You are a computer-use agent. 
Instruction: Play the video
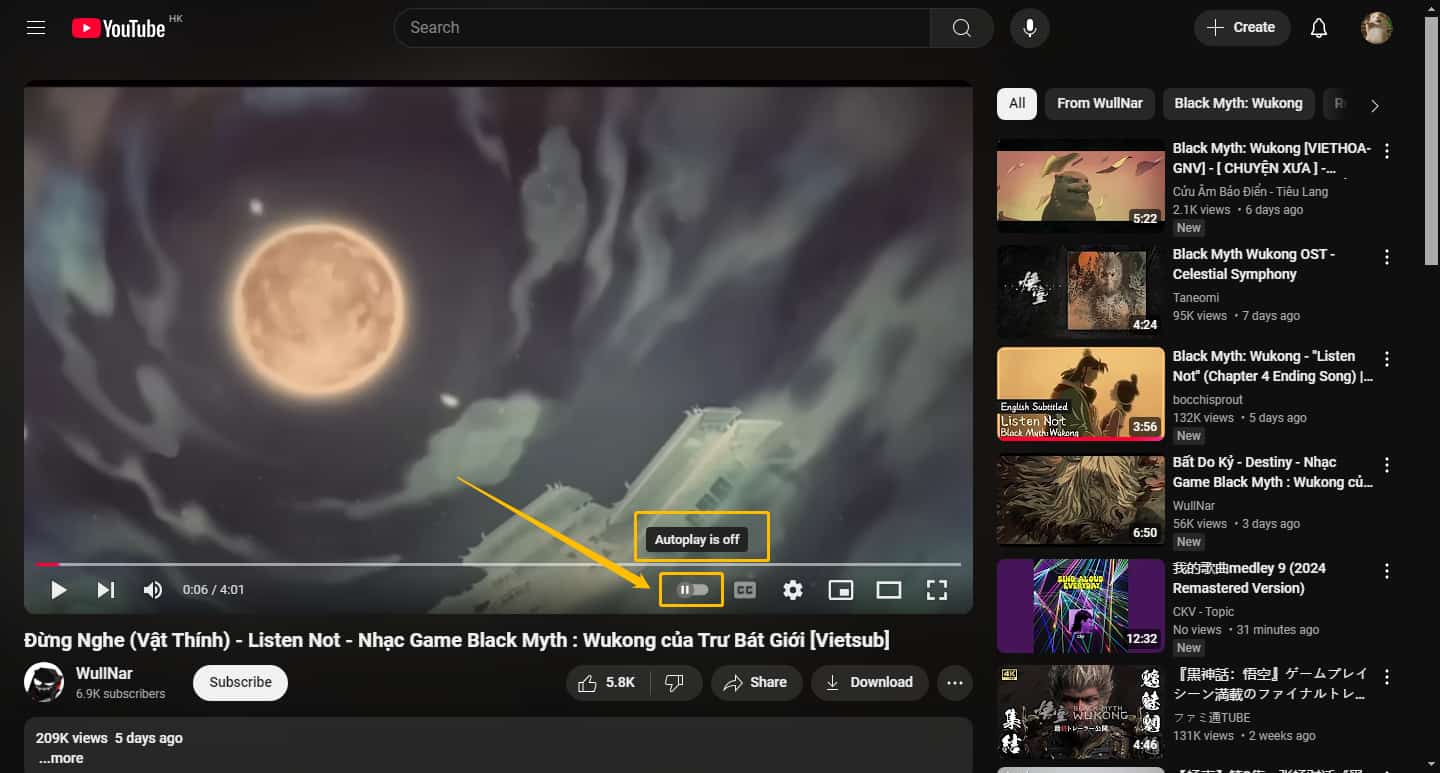coord(59,590)
